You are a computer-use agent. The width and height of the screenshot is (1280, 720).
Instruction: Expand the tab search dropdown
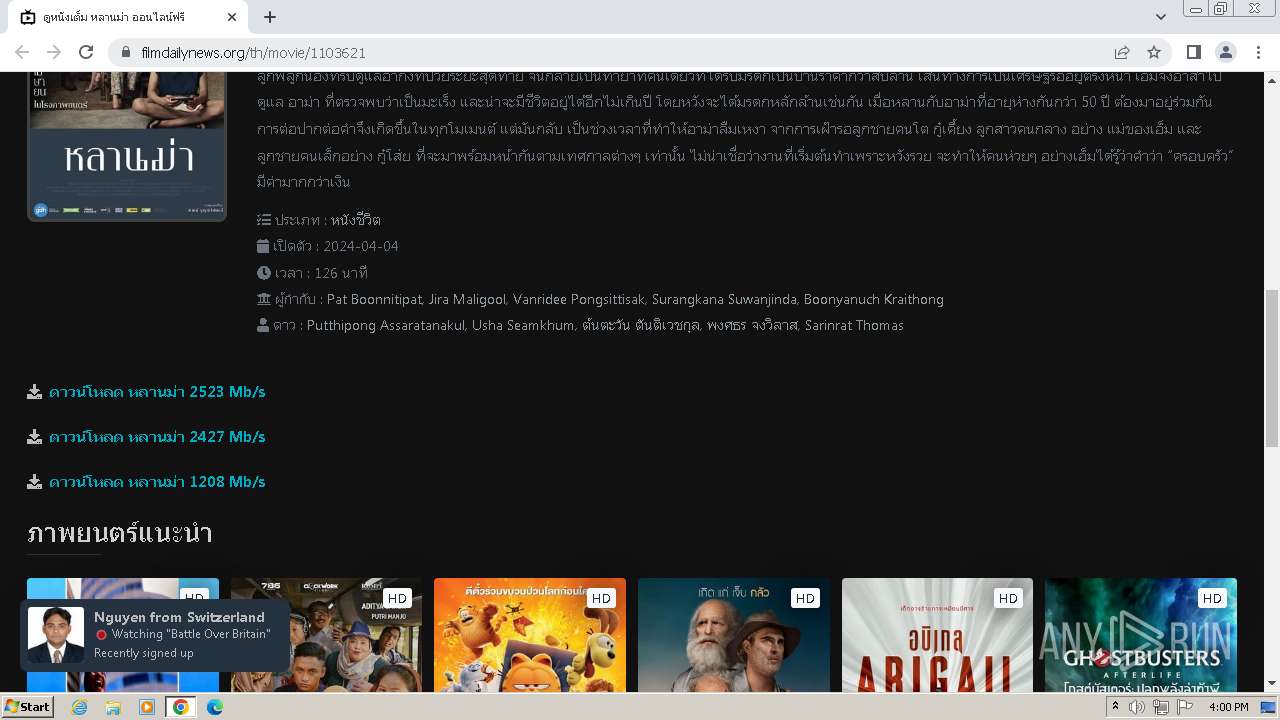1160,17
